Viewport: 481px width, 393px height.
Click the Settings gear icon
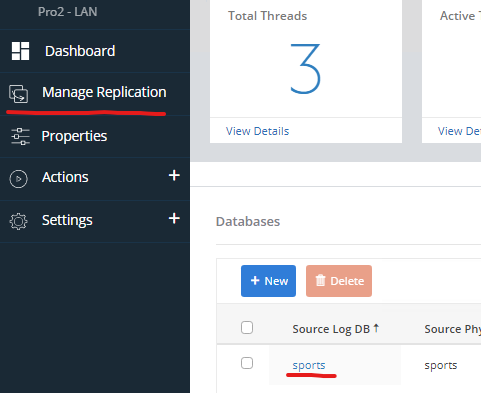point(18,221)
